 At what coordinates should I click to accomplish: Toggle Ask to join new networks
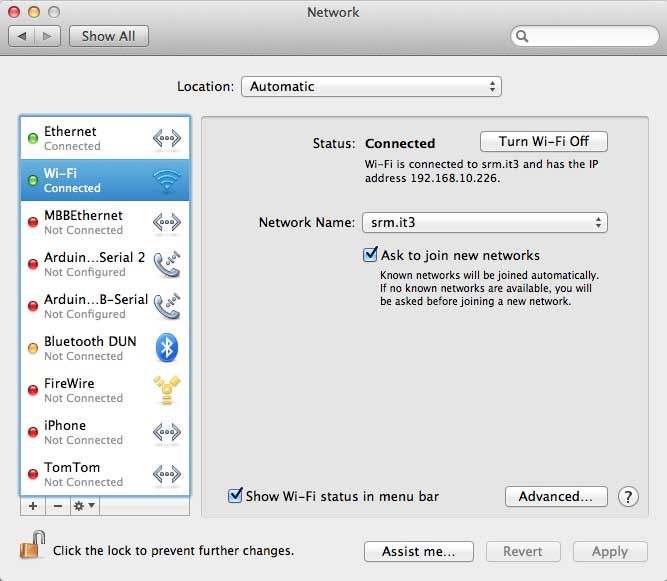point(370,255)
